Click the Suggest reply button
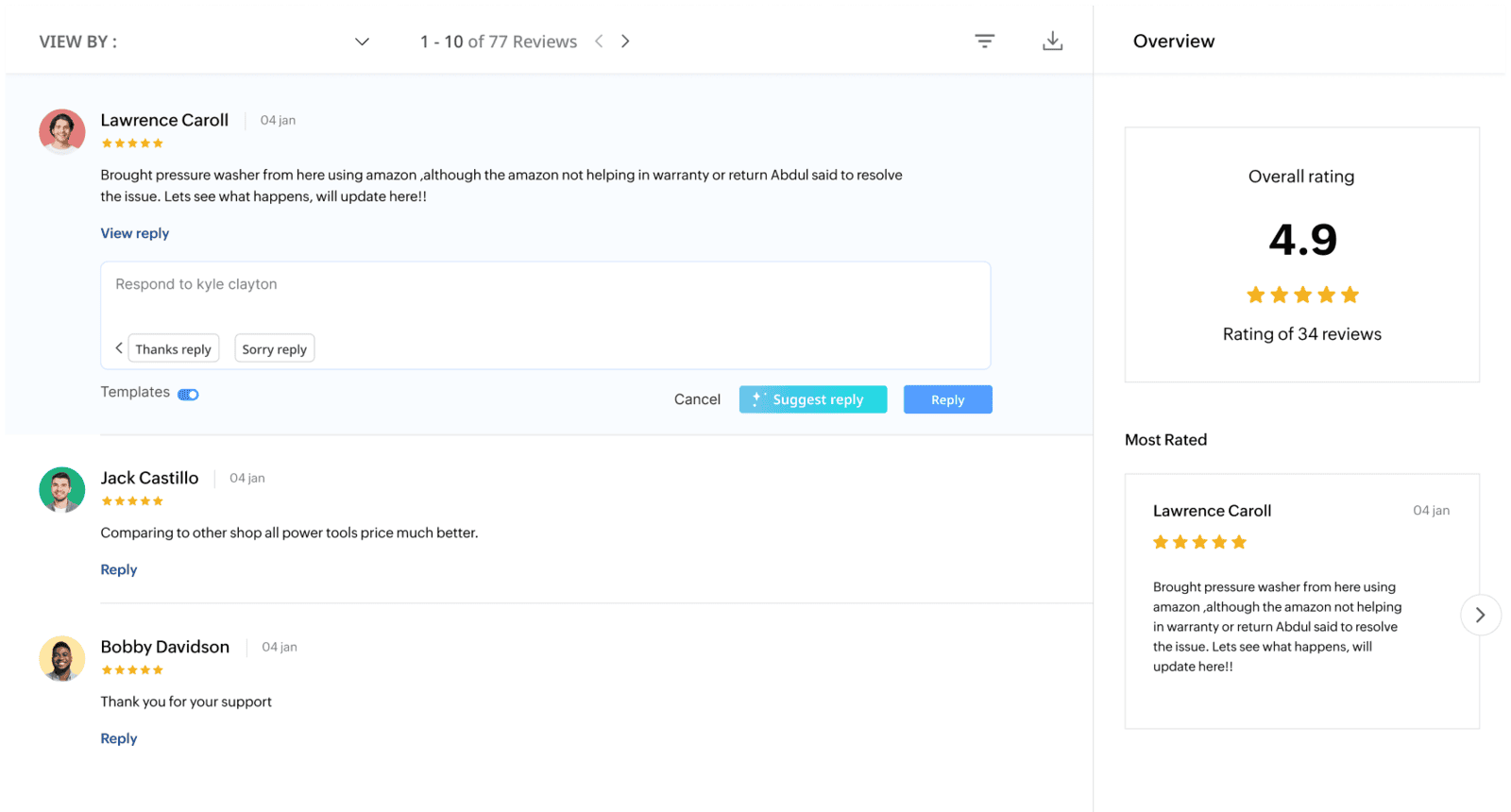Image resolution: width=1511 pixels, height=812 pixels. [x=813, y=399]
